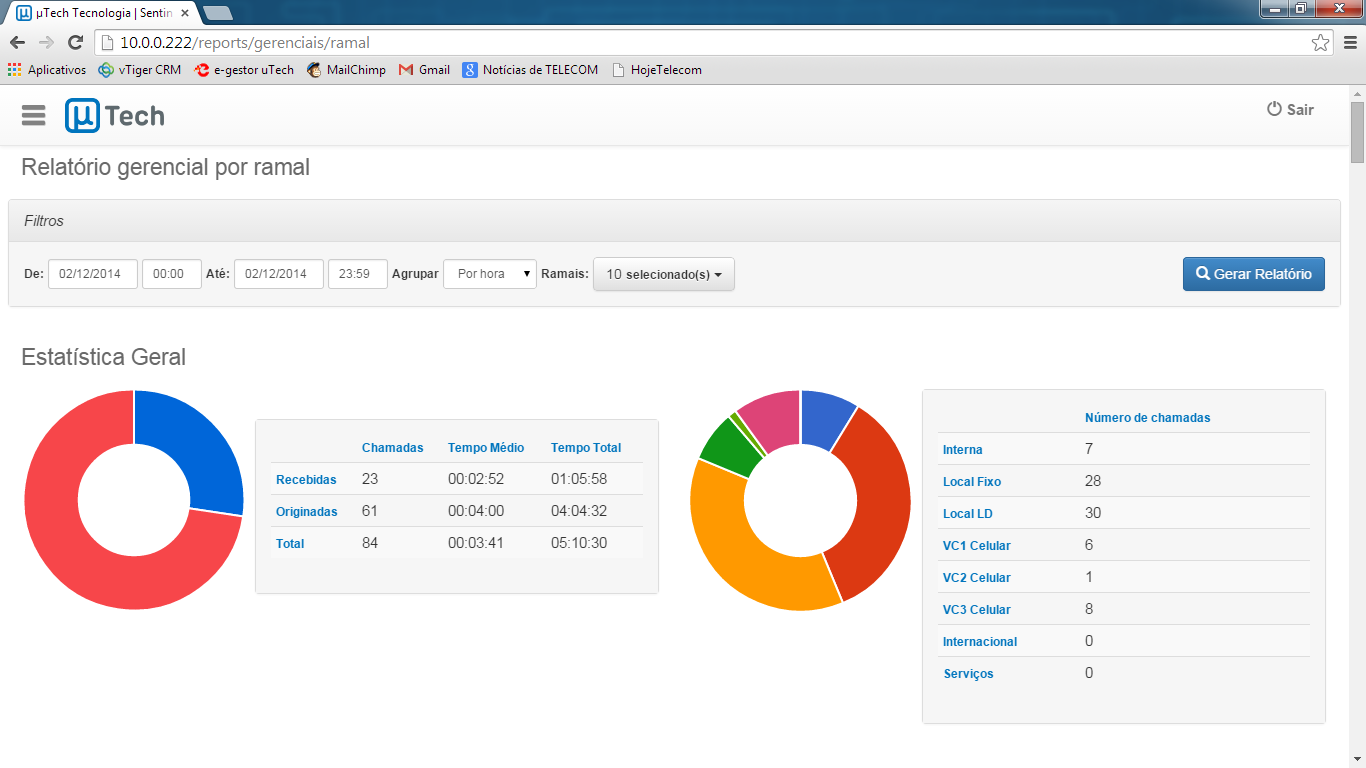This screenshot has width=1366, height=768.
Task: Open vTiger CRM bookmark
Action: [x=140, y=70]
